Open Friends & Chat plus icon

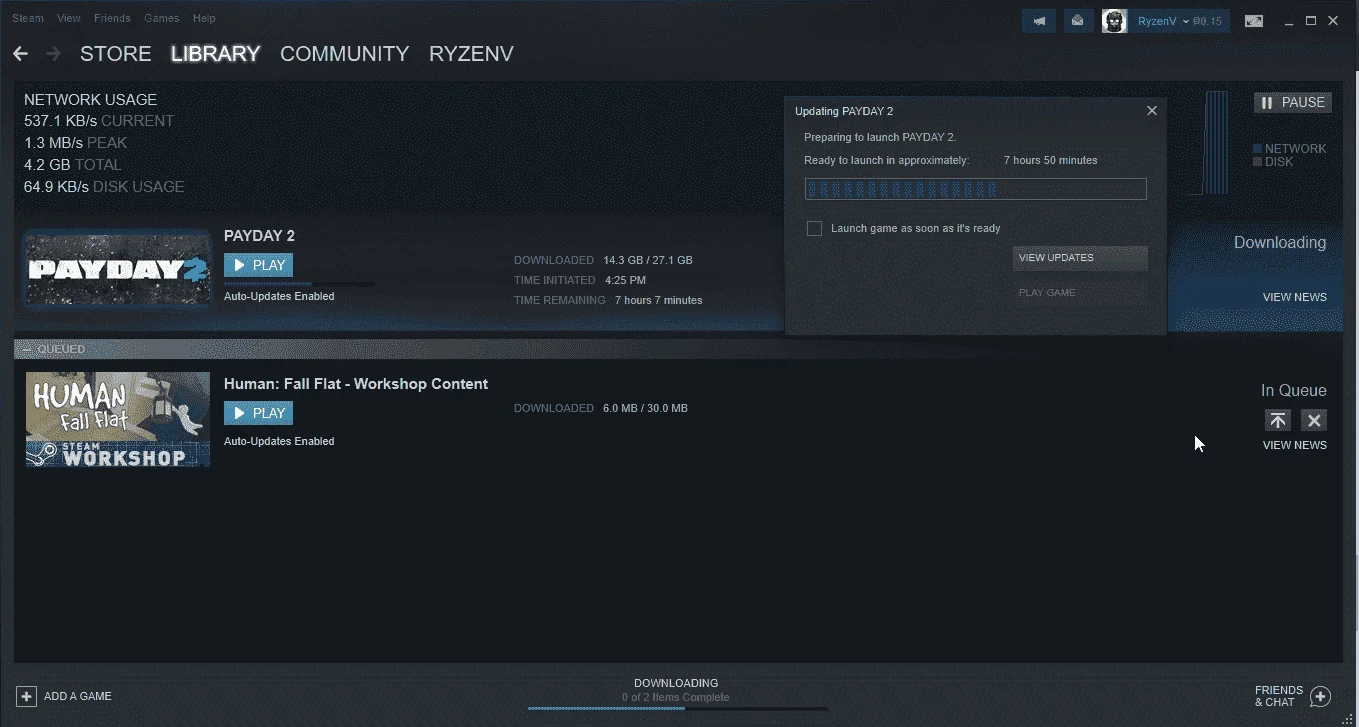click(x=1320, y=696)
